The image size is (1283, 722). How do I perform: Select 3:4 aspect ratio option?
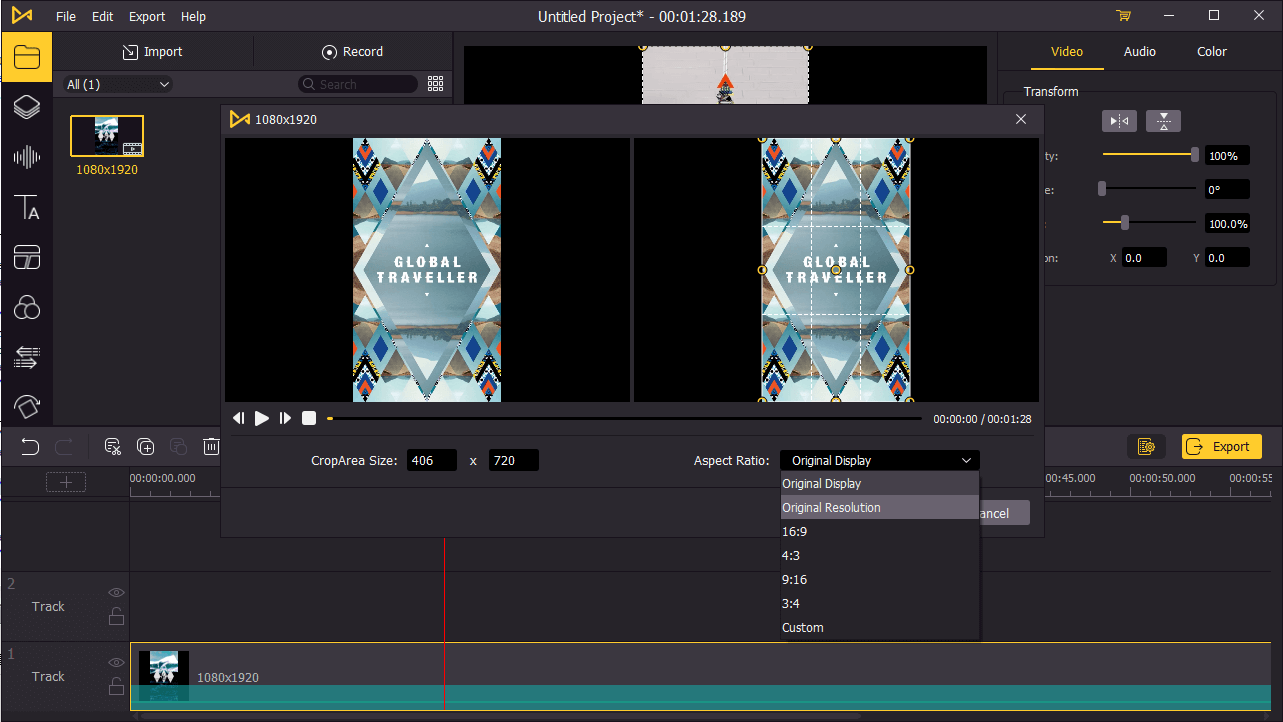(x=880, y=603)
